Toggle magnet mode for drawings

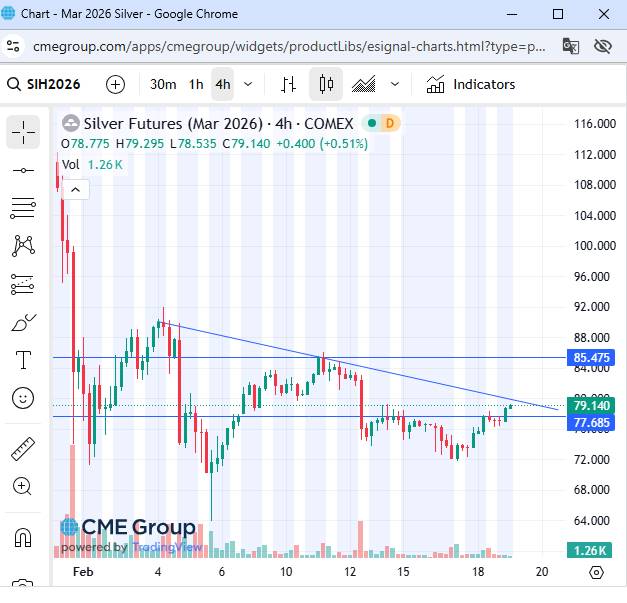tap(23, 537)
